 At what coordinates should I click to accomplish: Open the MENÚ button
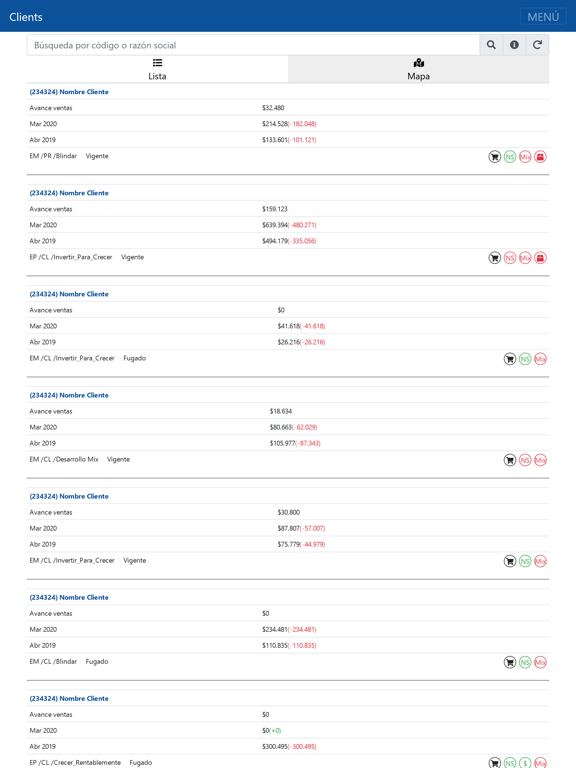click(x=543, y=17)
